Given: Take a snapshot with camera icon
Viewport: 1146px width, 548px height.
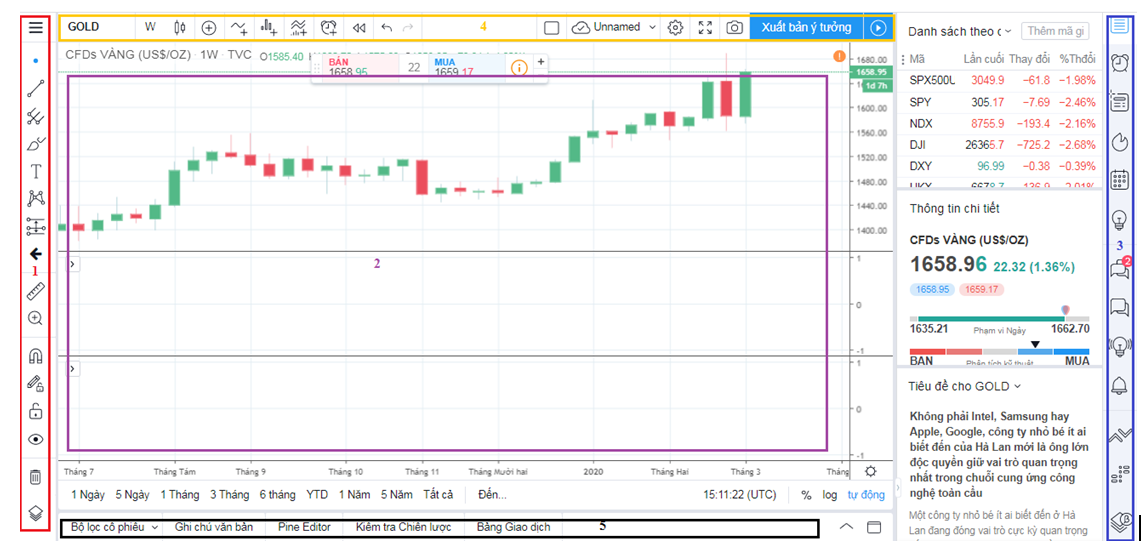Looking at the screenshot, I should point(735,28).
